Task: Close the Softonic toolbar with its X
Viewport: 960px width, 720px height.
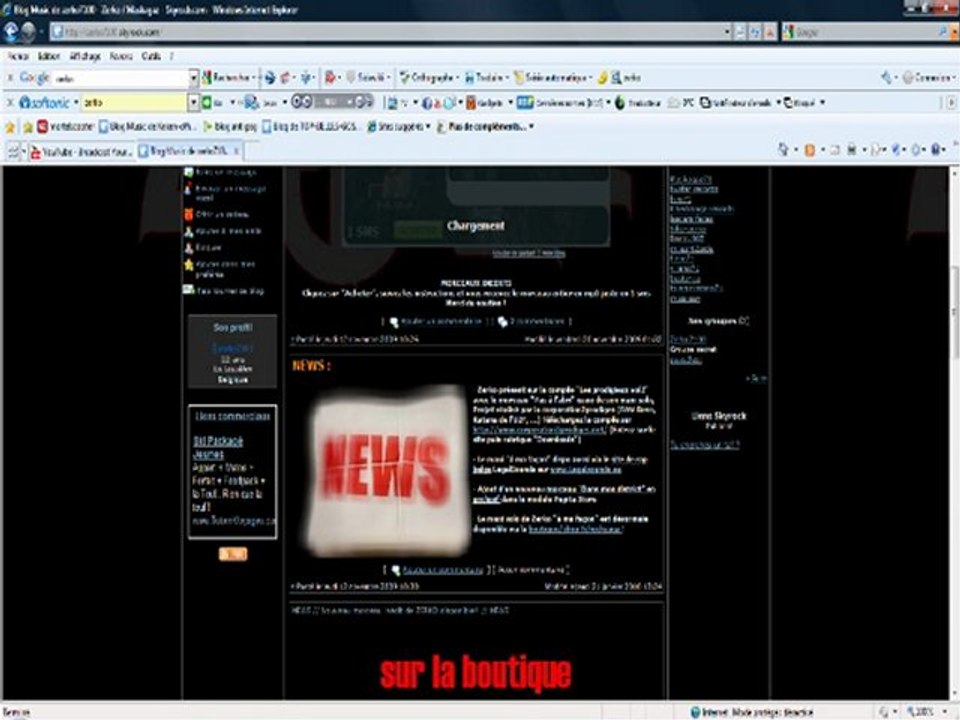Action: pyautogui.click(x=9, y=102)
